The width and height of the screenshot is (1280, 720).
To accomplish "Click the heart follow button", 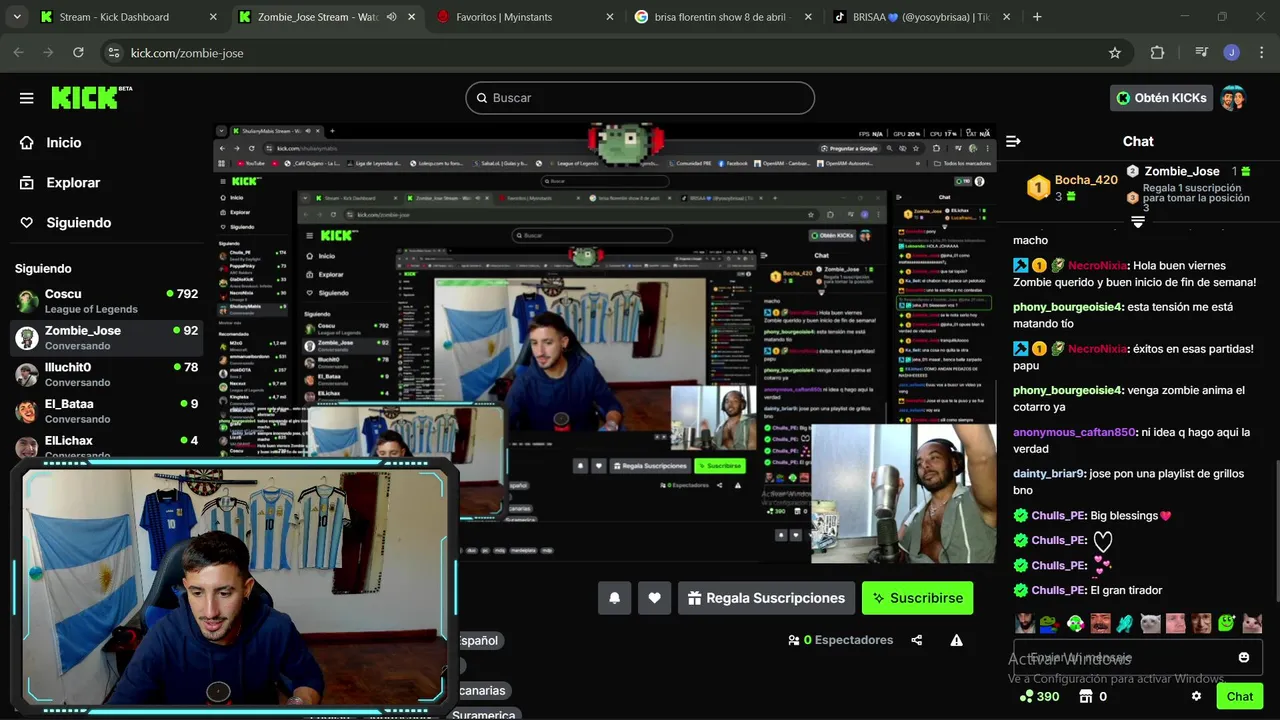I will coord(654,598).
